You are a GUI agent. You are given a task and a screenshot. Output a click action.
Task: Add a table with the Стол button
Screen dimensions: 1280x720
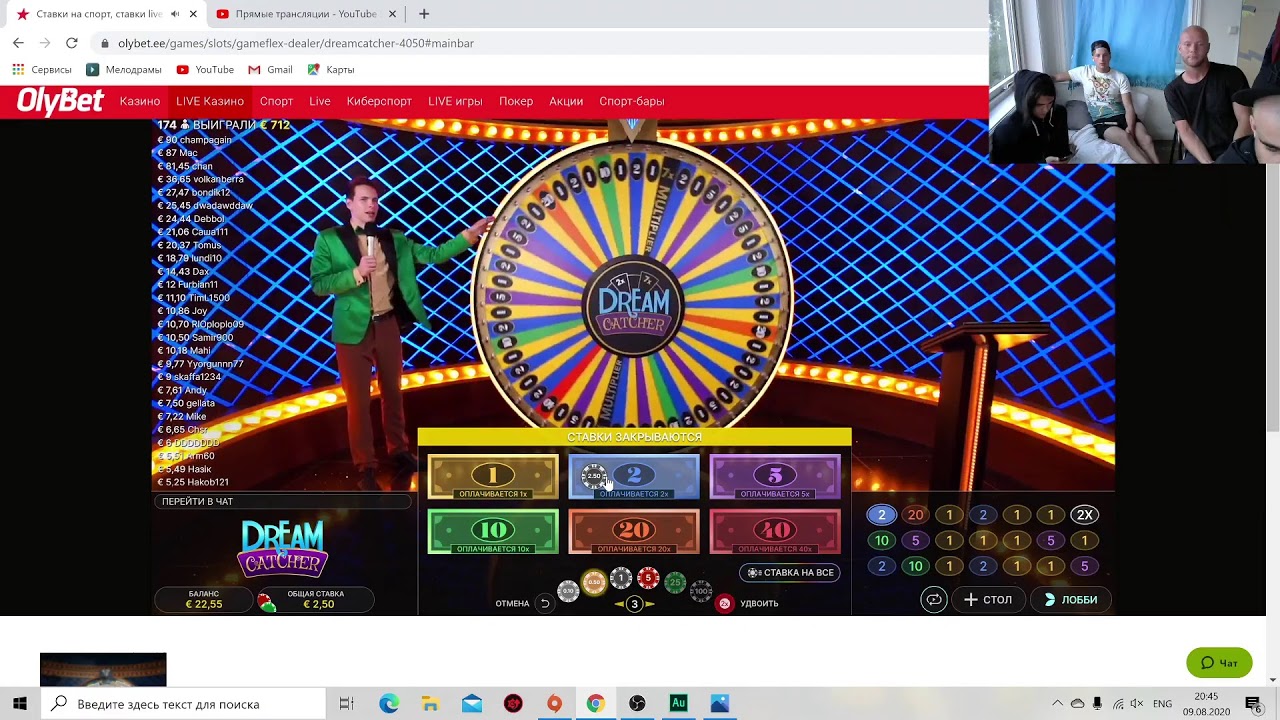(x=988, y=600)
